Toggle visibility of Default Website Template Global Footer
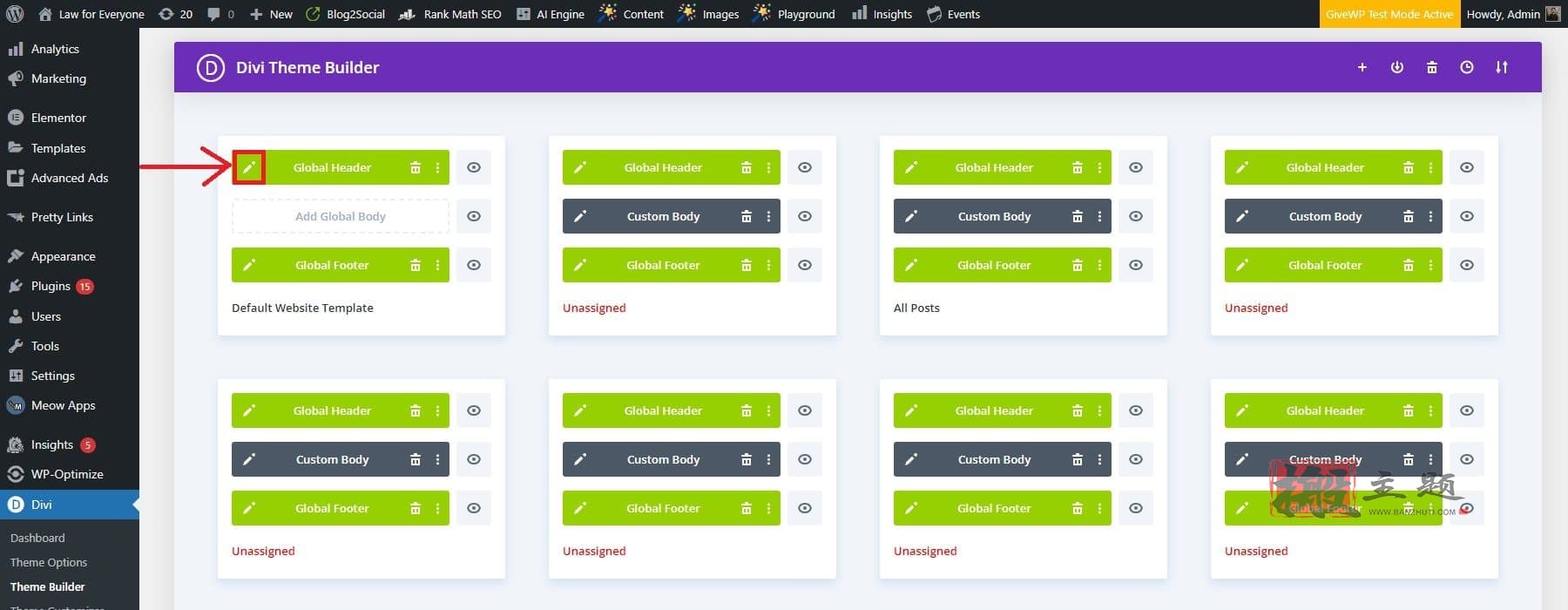Image resolution: width=1568 pixels, height=610 pixels. coord(474,265)
